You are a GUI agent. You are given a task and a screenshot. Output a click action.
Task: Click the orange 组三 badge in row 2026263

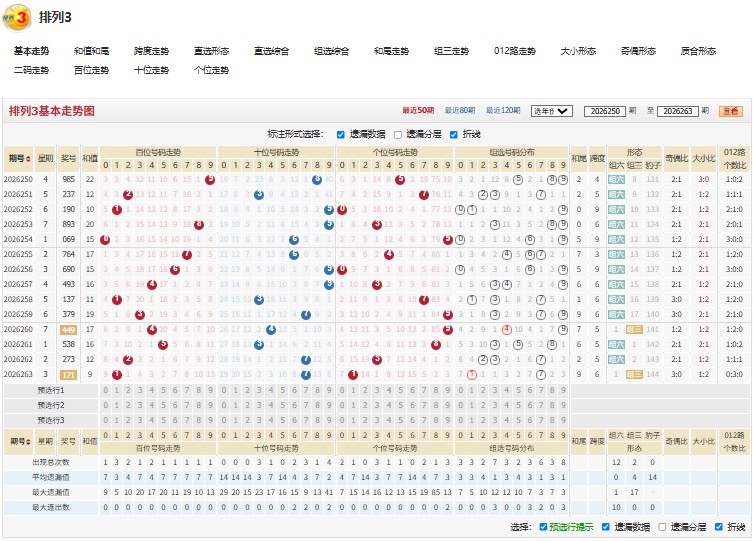634,375
